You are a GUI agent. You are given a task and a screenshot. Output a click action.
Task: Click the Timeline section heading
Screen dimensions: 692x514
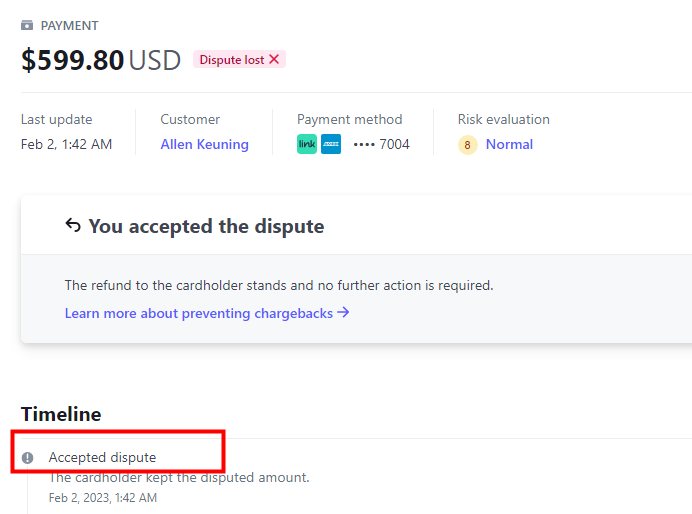pos(61,414)
